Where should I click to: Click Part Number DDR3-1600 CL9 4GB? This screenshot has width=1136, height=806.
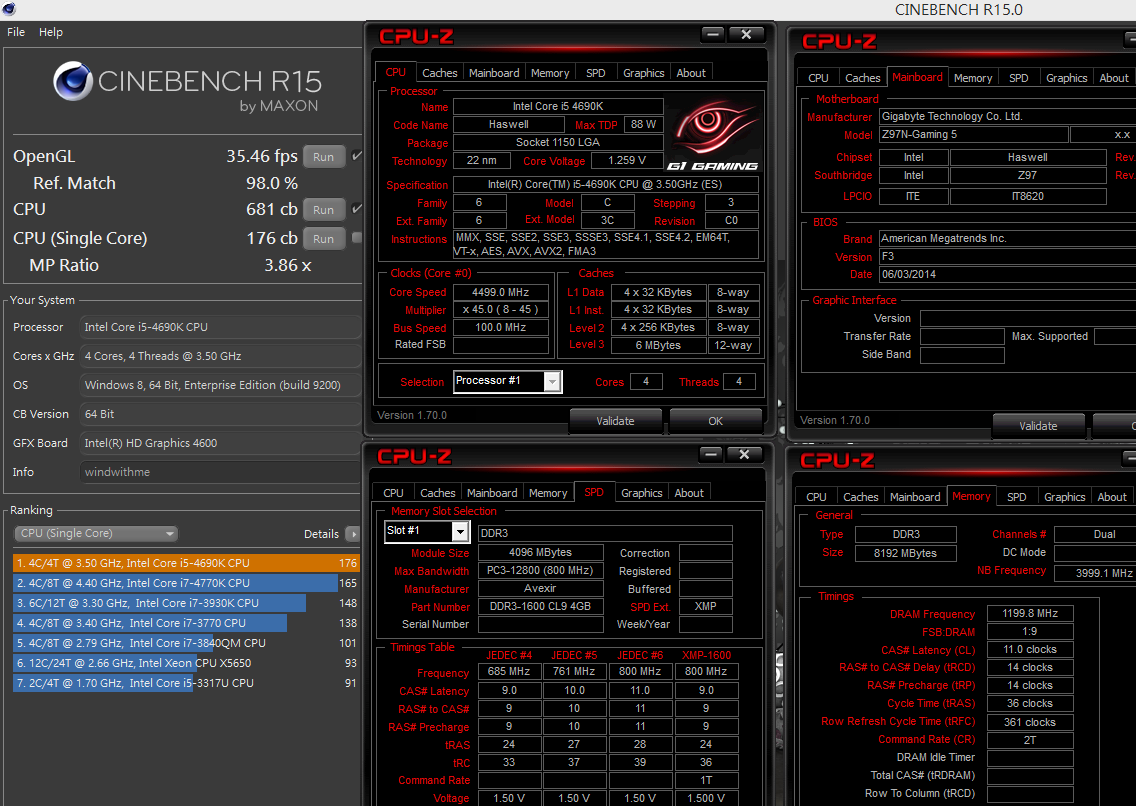[540, 606]
